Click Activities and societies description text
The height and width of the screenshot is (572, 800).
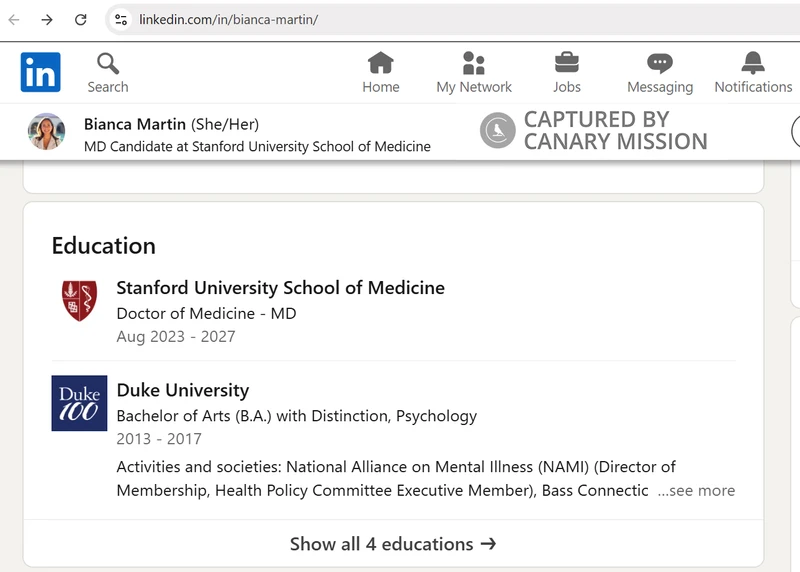(396, 479)
